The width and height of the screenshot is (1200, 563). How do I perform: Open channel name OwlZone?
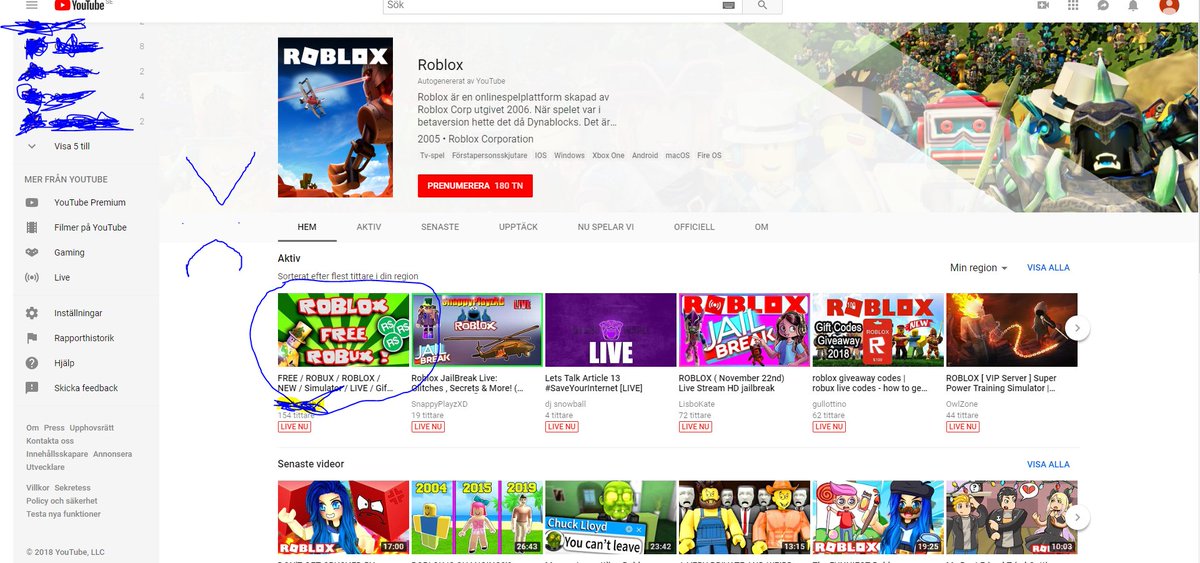point(963,402)
